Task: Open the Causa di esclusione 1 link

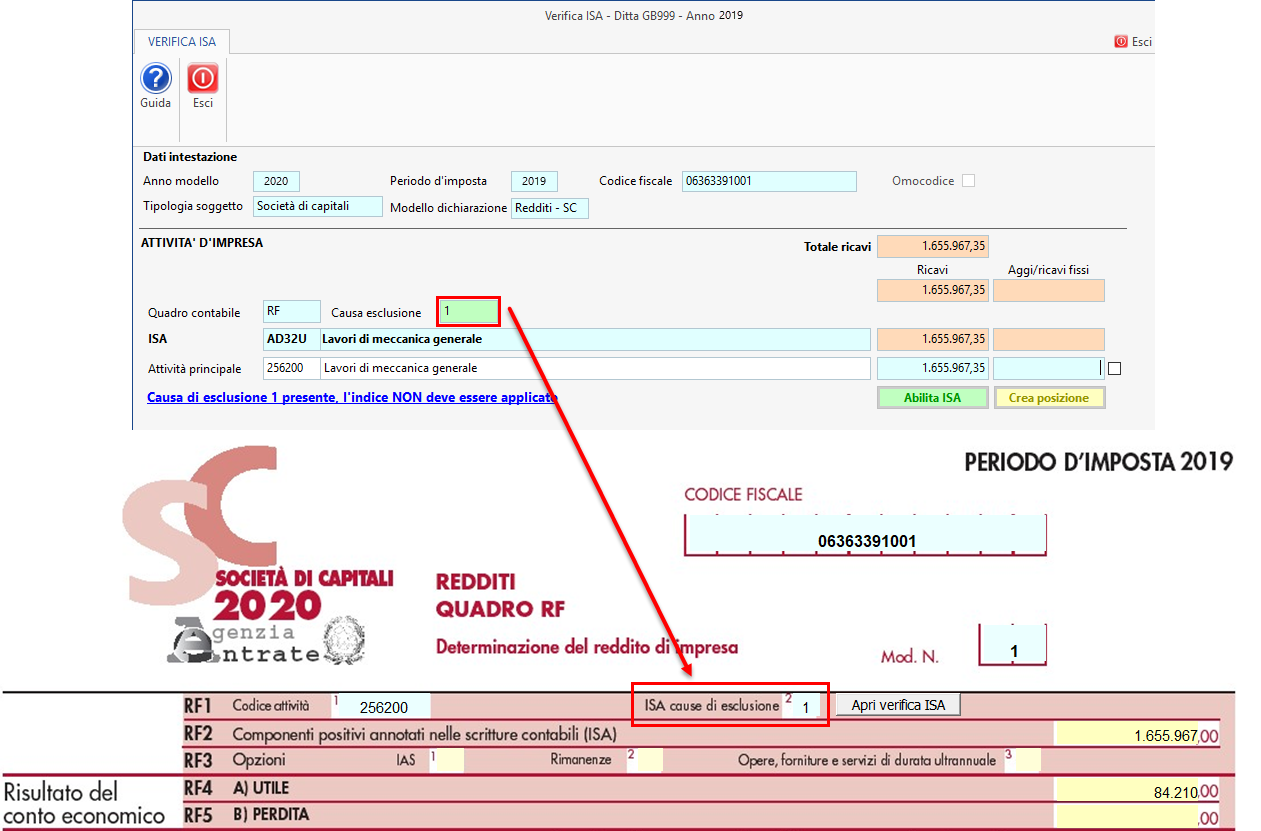Action: (x=352, y=398)
